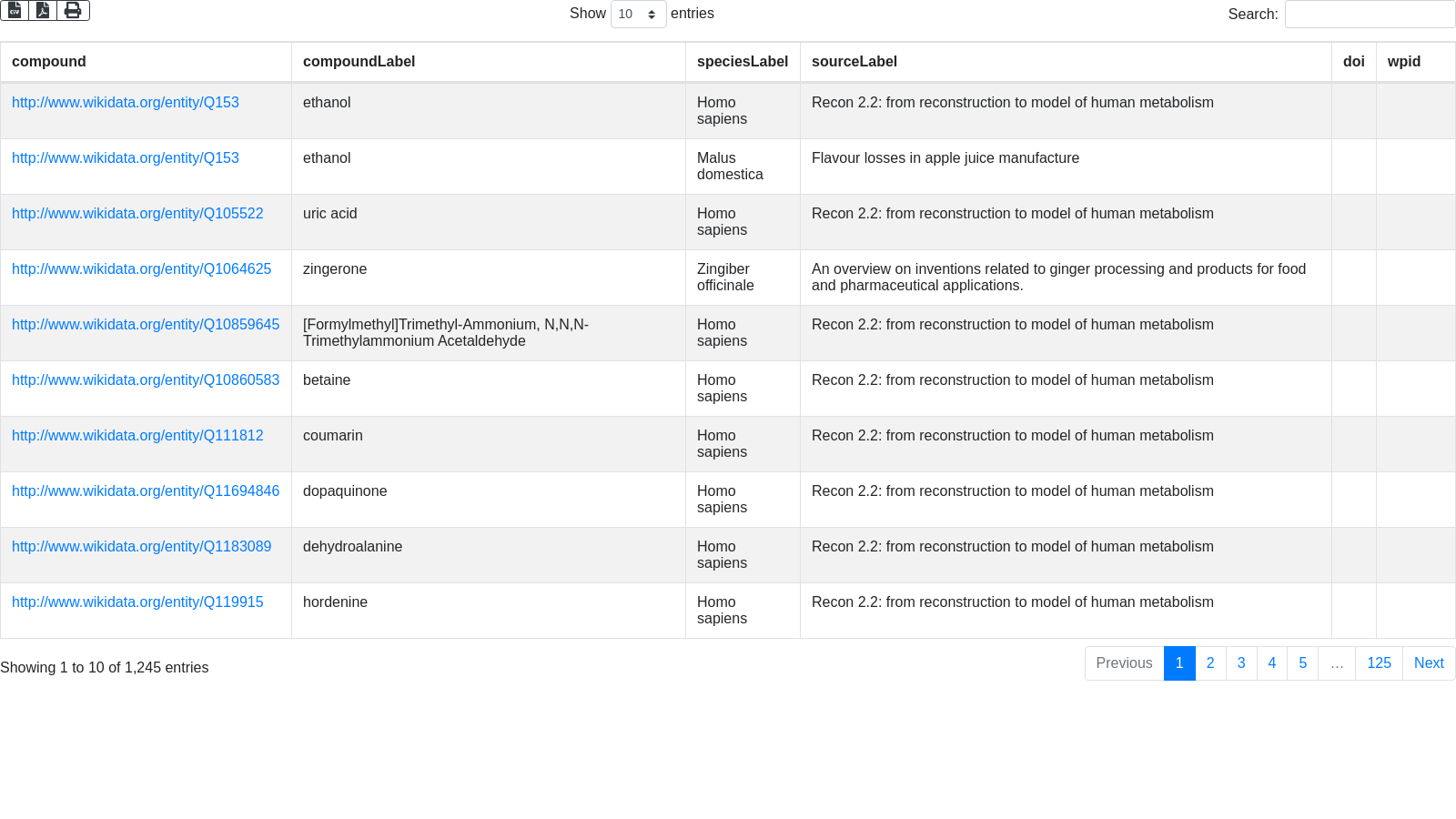Screen dimensions: 1456x819
Task: Sort table by speciesLabel header
Action: [x=742, y=62]
